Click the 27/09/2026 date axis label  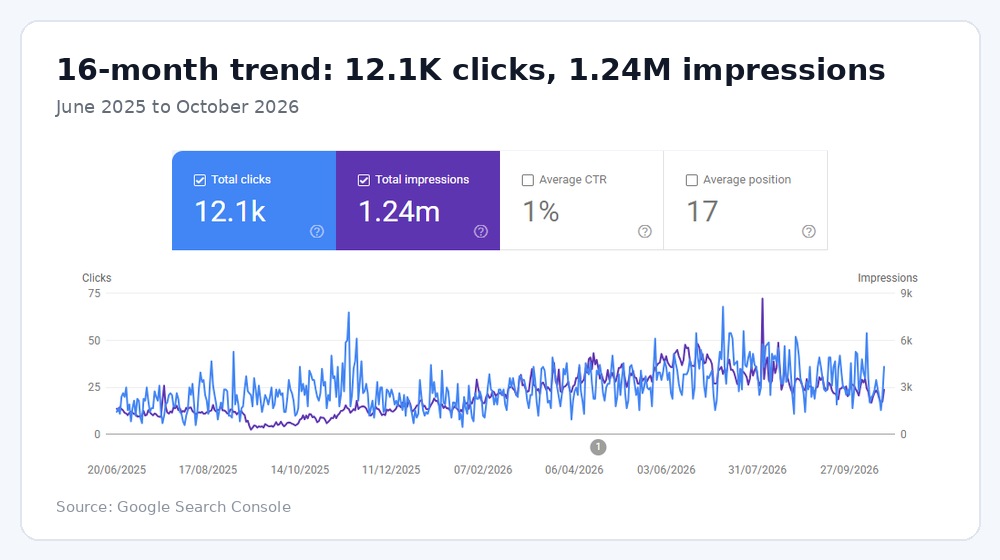(849, 470)
